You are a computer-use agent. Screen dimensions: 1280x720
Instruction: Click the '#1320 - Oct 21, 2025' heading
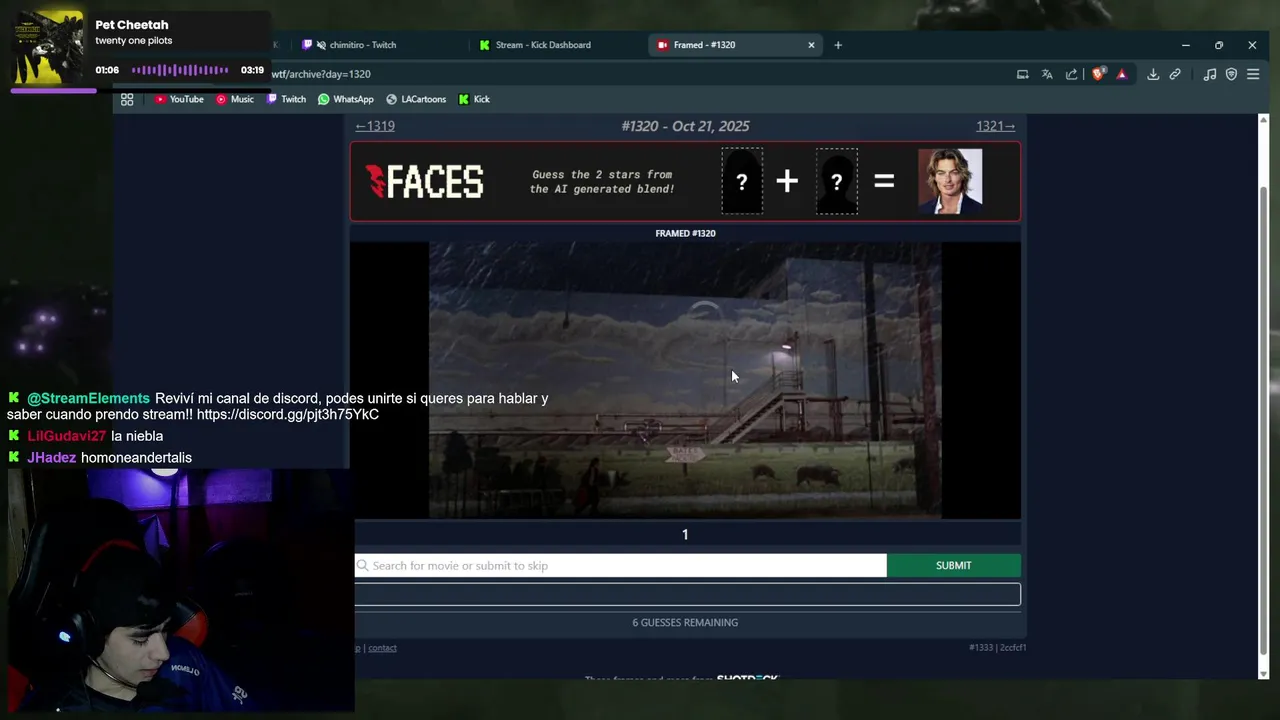(x=685, y=126)
